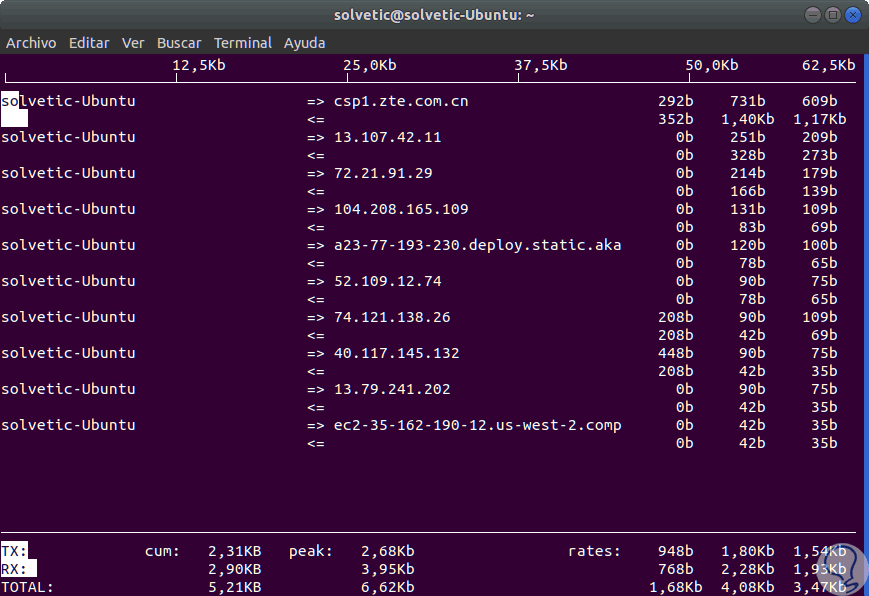Viewport: 869px width, 596px height.
Task: Select IP address 40.117.145.132
Action: tap(396, 353)
